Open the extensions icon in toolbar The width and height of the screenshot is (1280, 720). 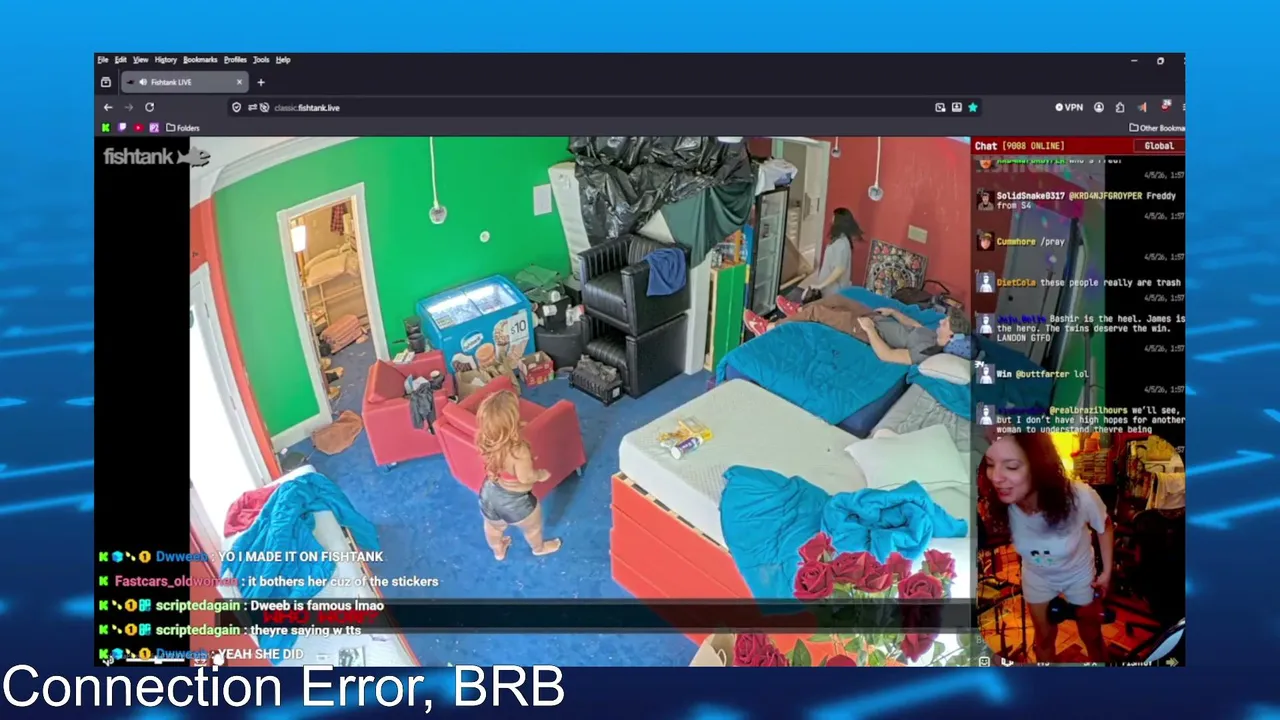coord(1120,107)
